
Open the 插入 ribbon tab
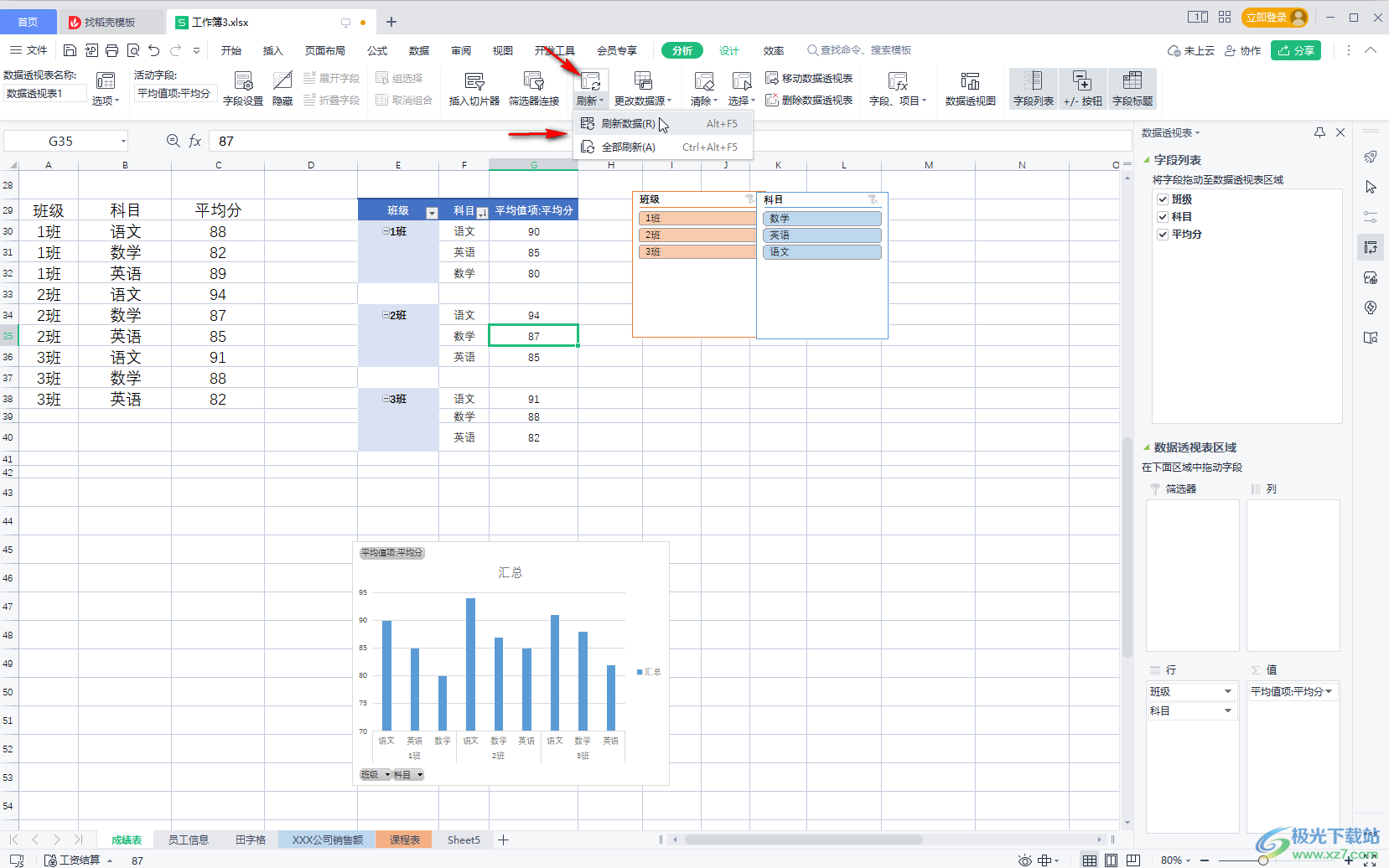[x=272, y=50]
